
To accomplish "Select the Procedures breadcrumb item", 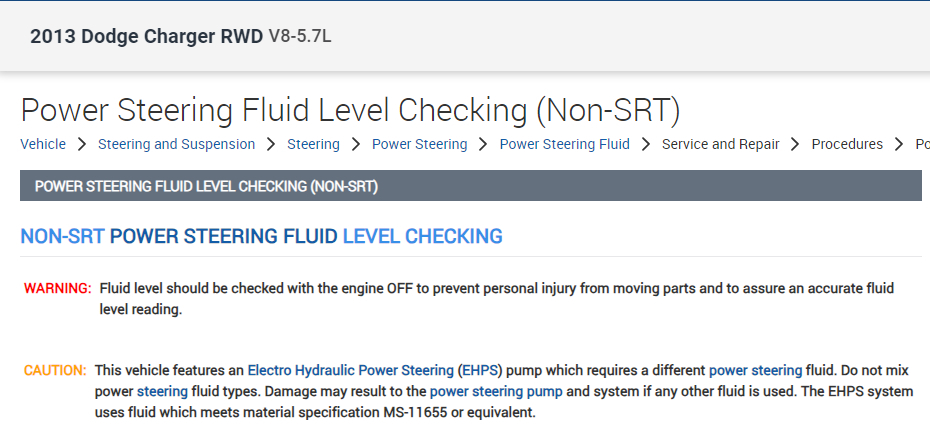I will pyautogui.click(x=847, y=144).
